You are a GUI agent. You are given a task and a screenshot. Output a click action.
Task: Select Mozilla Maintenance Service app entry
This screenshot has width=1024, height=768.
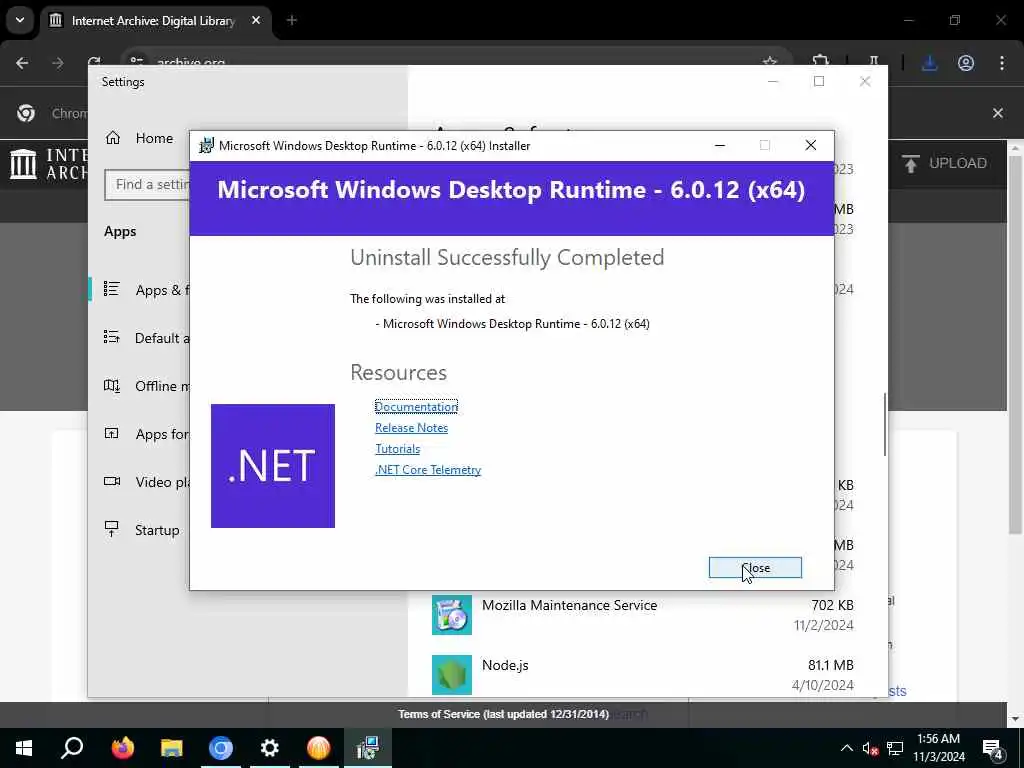point(643,615)
